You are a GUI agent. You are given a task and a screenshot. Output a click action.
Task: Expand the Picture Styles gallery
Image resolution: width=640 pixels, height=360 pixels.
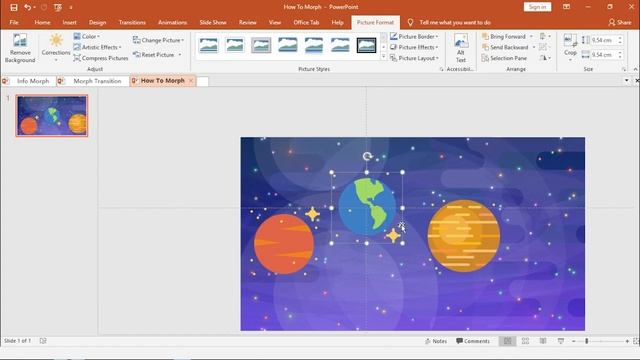click(x=384, y=58)
